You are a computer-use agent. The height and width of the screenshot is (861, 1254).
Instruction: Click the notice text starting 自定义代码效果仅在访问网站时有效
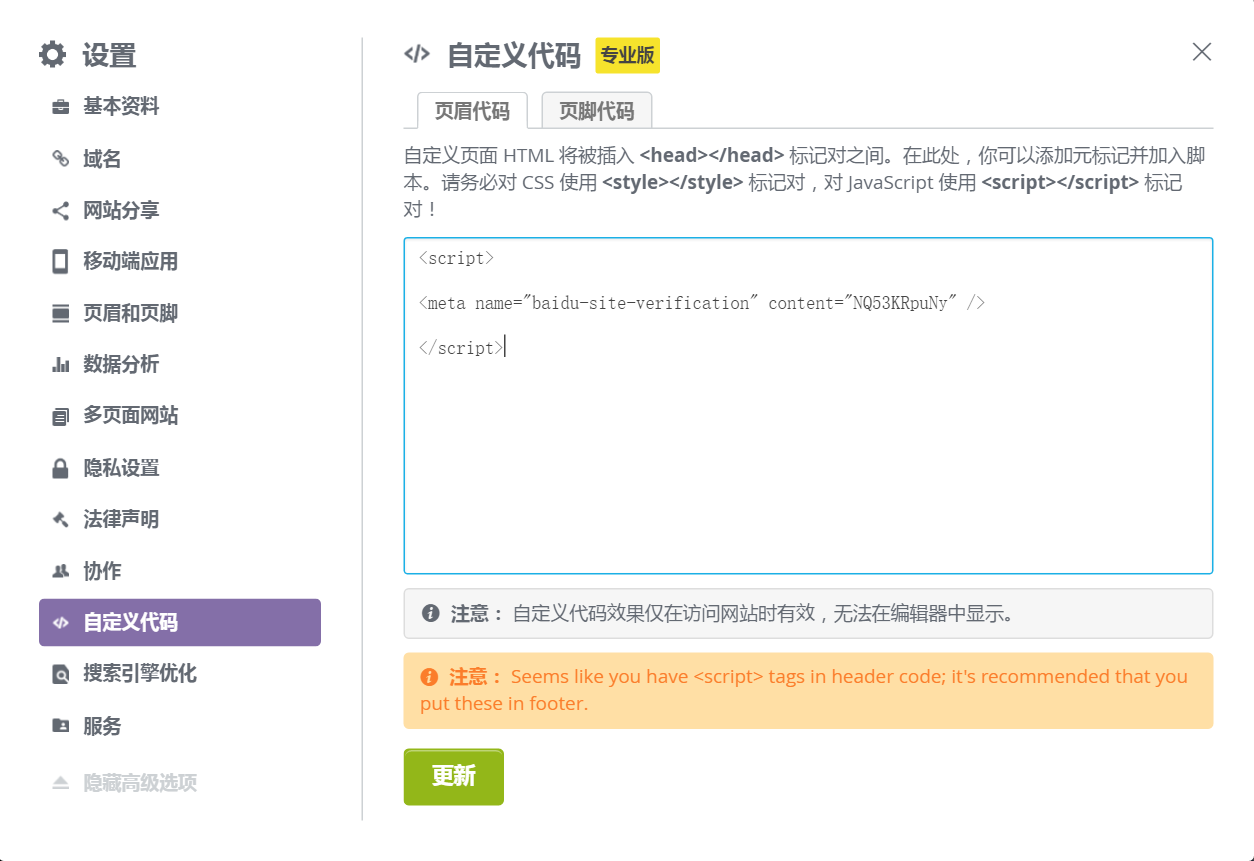coord(764,613)
